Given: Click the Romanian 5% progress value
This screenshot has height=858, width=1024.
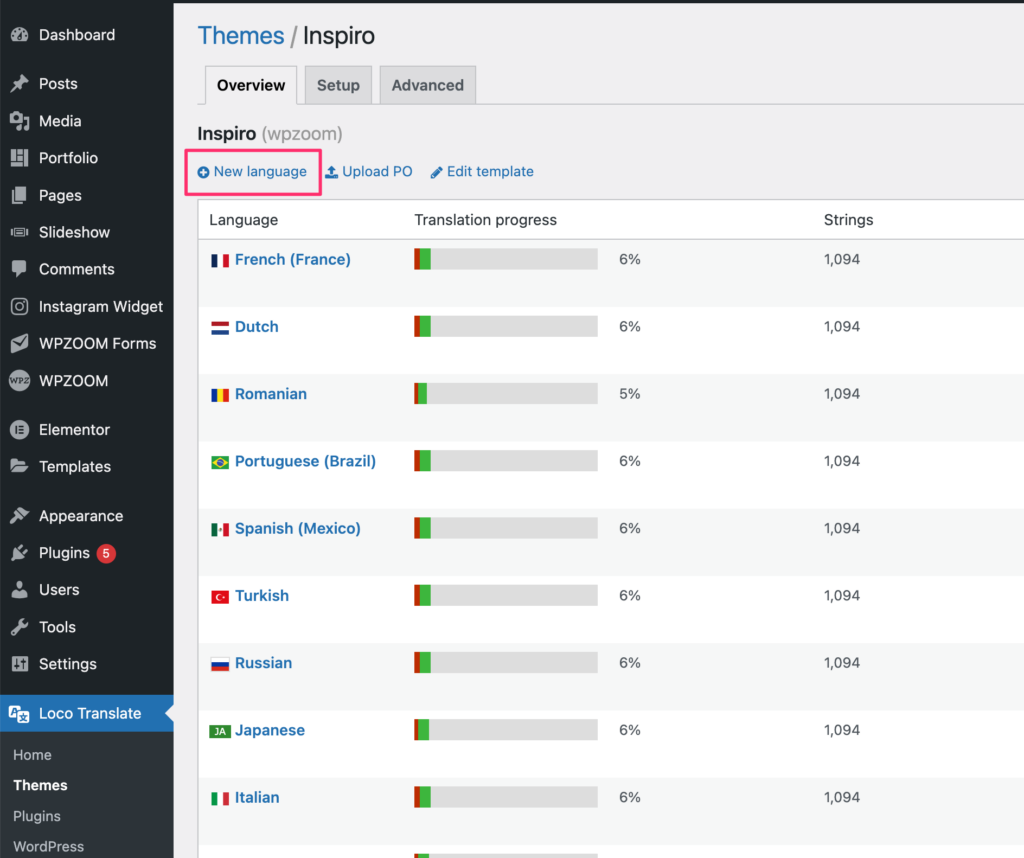Looking at the screenshot, I should click(630, 394).
